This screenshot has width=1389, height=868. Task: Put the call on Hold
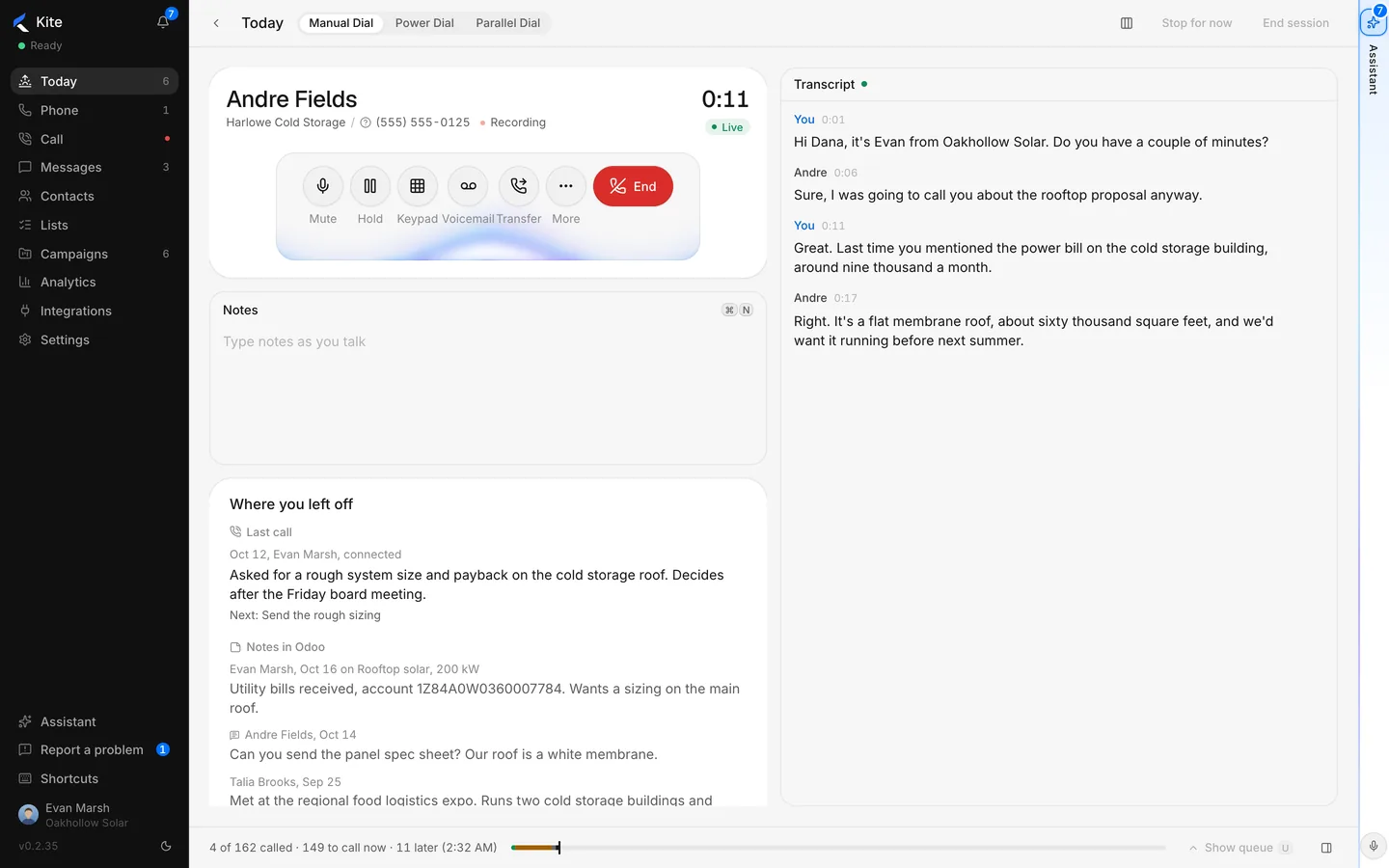(x=370, y=186)
